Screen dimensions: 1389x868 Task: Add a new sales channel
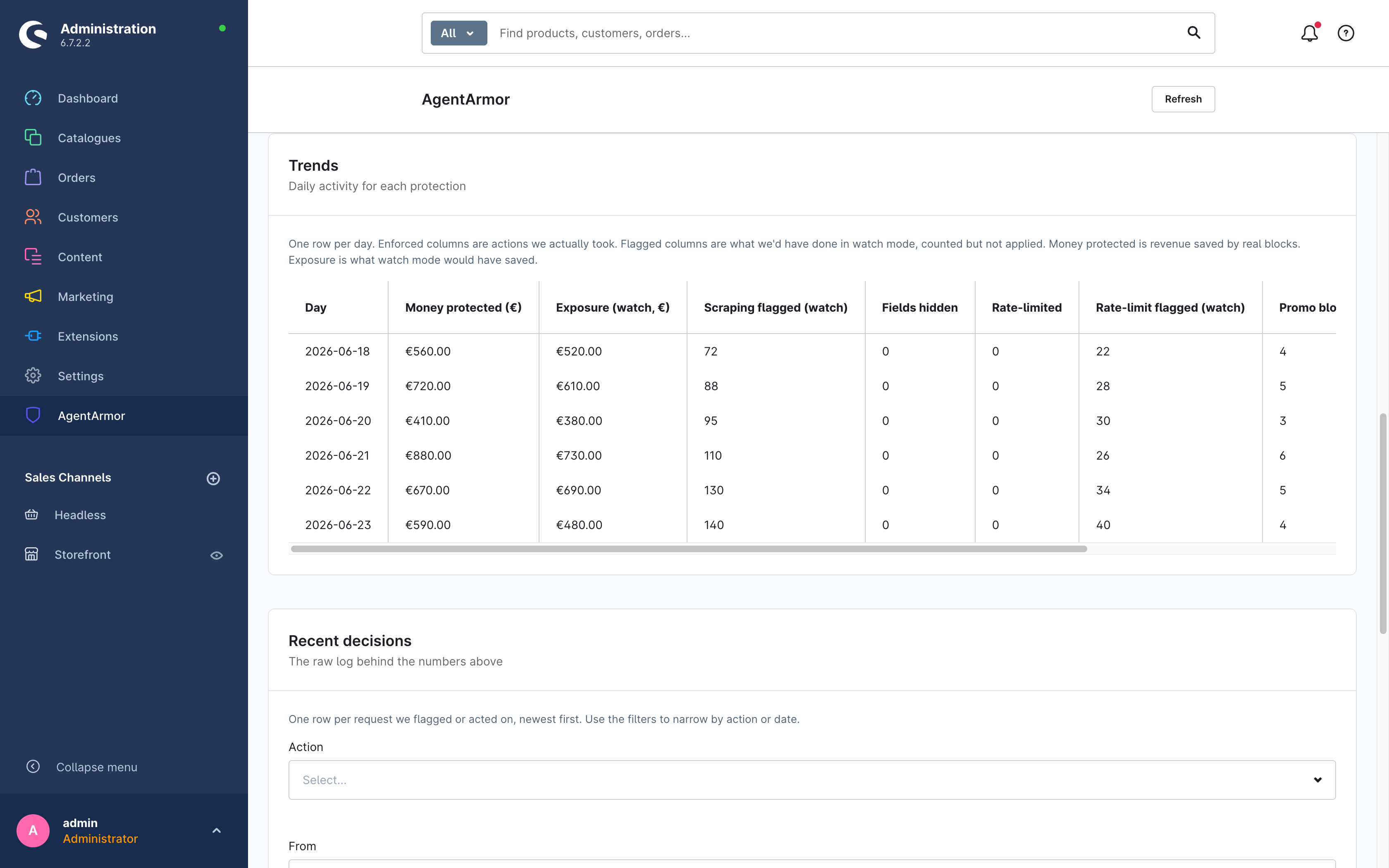tap(213, 478)
